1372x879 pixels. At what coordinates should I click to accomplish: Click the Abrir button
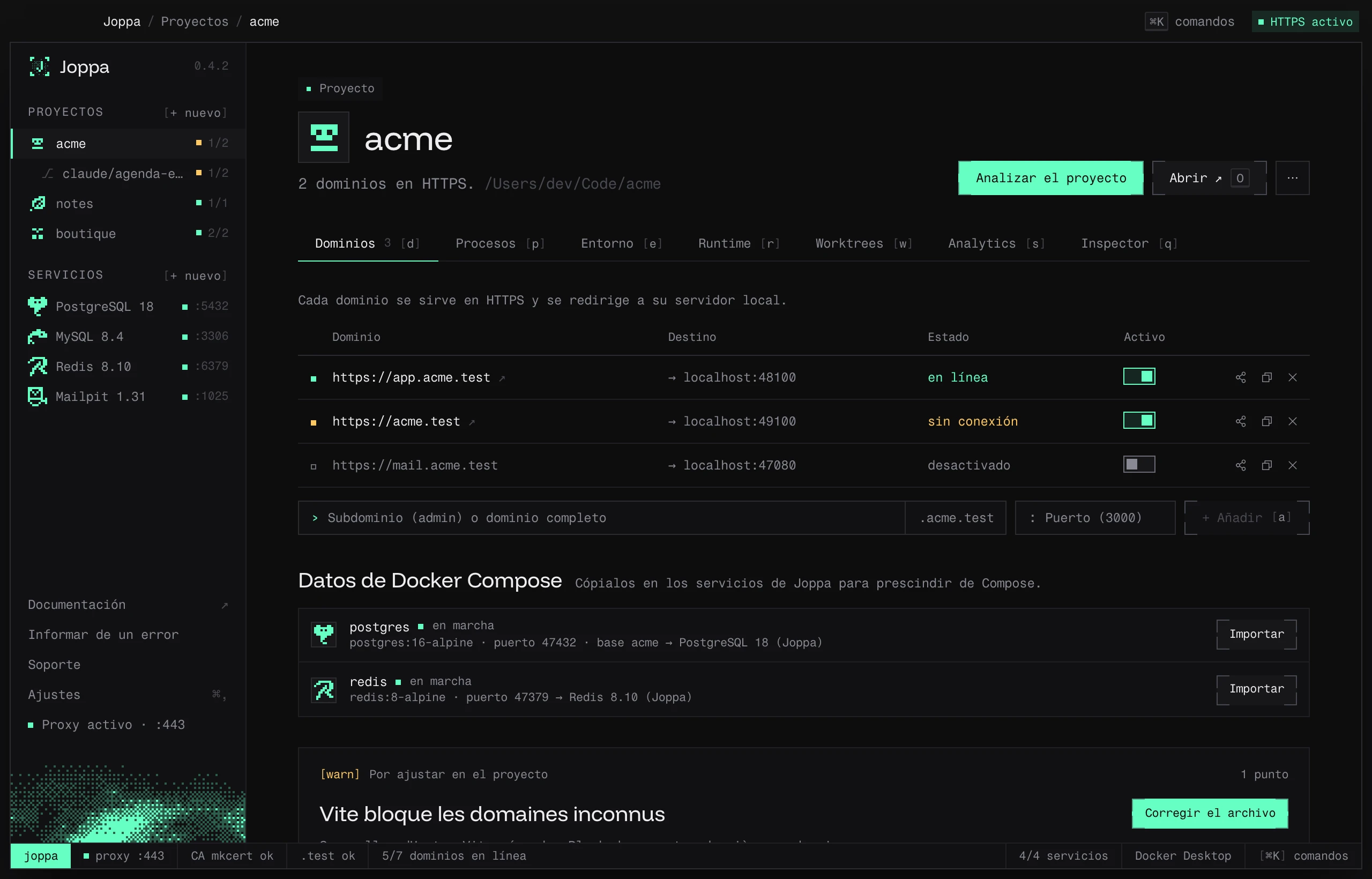pos(1210,178)
